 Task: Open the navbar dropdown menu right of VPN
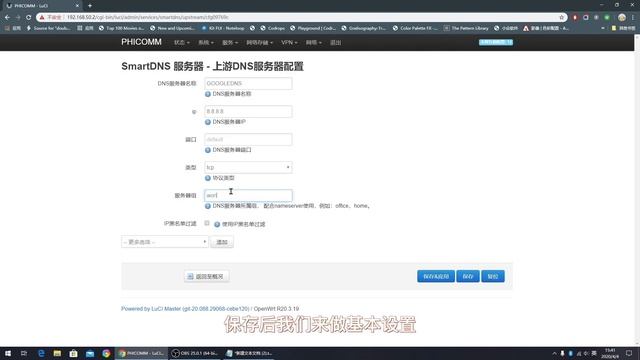313,42
